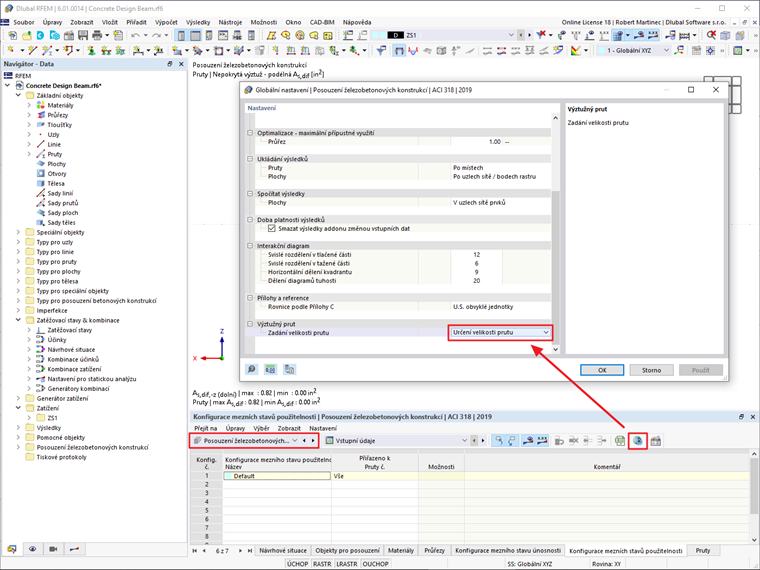The image size is (760, 570).
Task: Select 'Kombinace zatížení' in the Navigator tree
Action: 74,369
